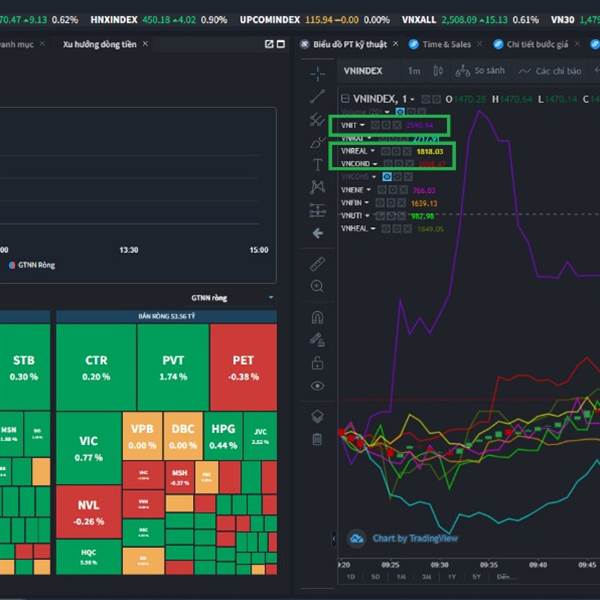Toggle stay-in-drawing-mode pencil lock icon
Image resolution: width=600 pixels, height=600 pixels.
click(317, 340)
